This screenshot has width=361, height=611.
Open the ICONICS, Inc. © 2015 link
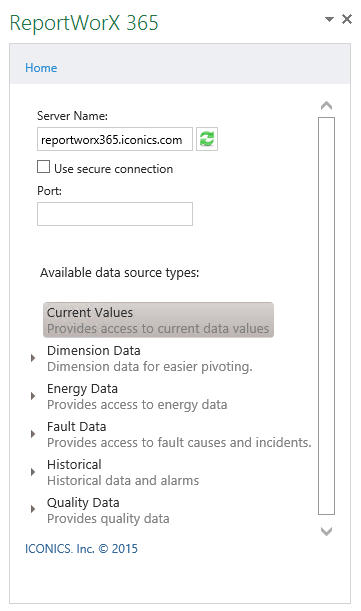(x=81, y=549)
